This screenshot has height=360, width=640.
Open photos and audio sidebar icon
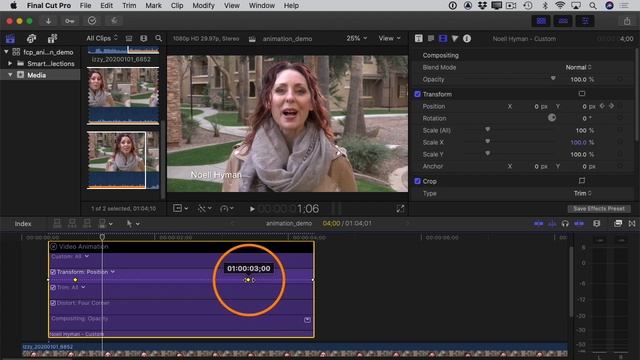tap(31, 39)
